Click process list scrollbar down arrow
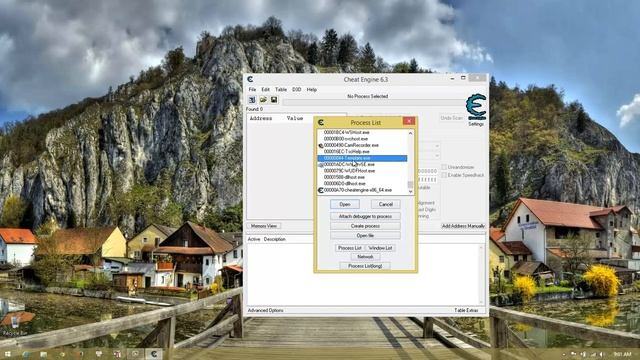The image size is (640, 360). coord(411,191)
